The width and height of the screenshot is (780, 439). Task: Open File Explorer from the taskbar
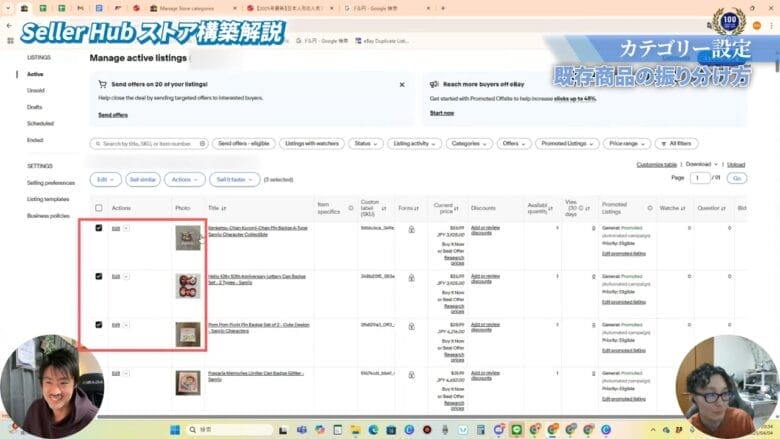[x=355, y=430]
